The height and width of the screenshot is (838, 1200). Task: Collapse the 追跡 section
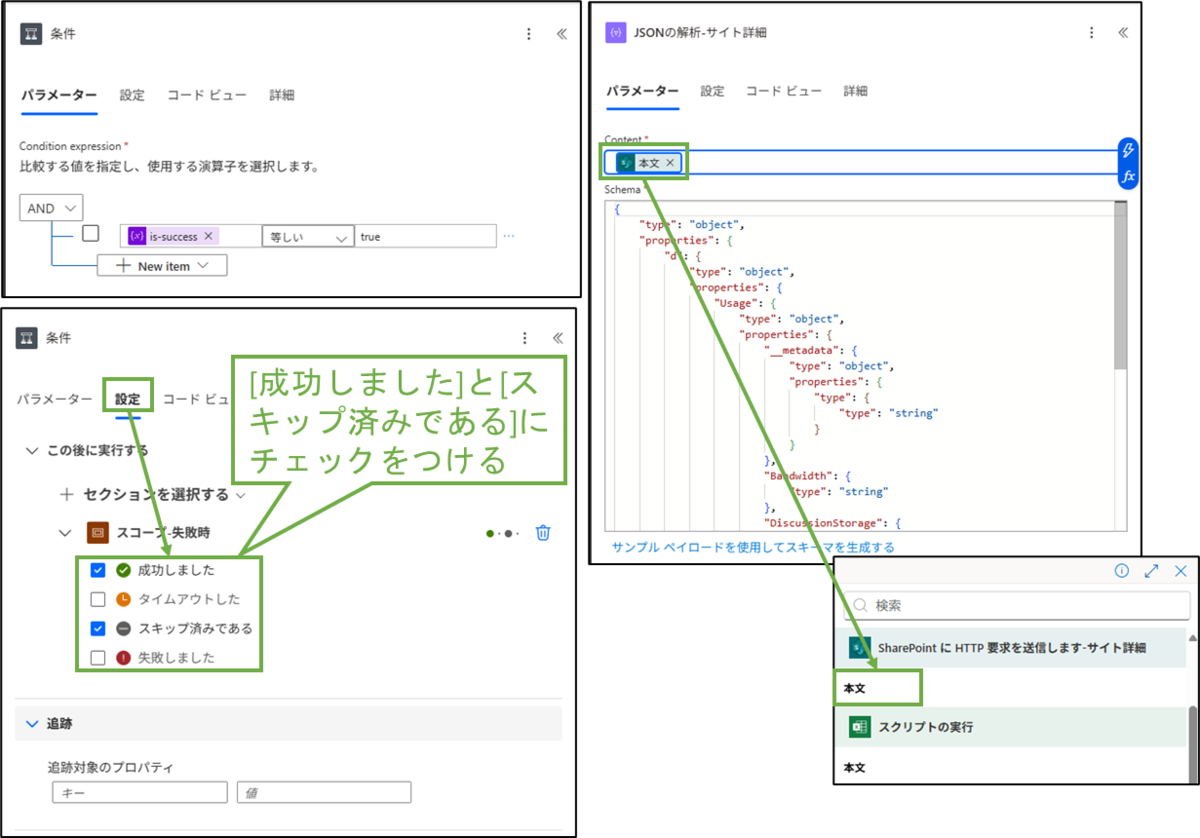[x=32, y=723]
